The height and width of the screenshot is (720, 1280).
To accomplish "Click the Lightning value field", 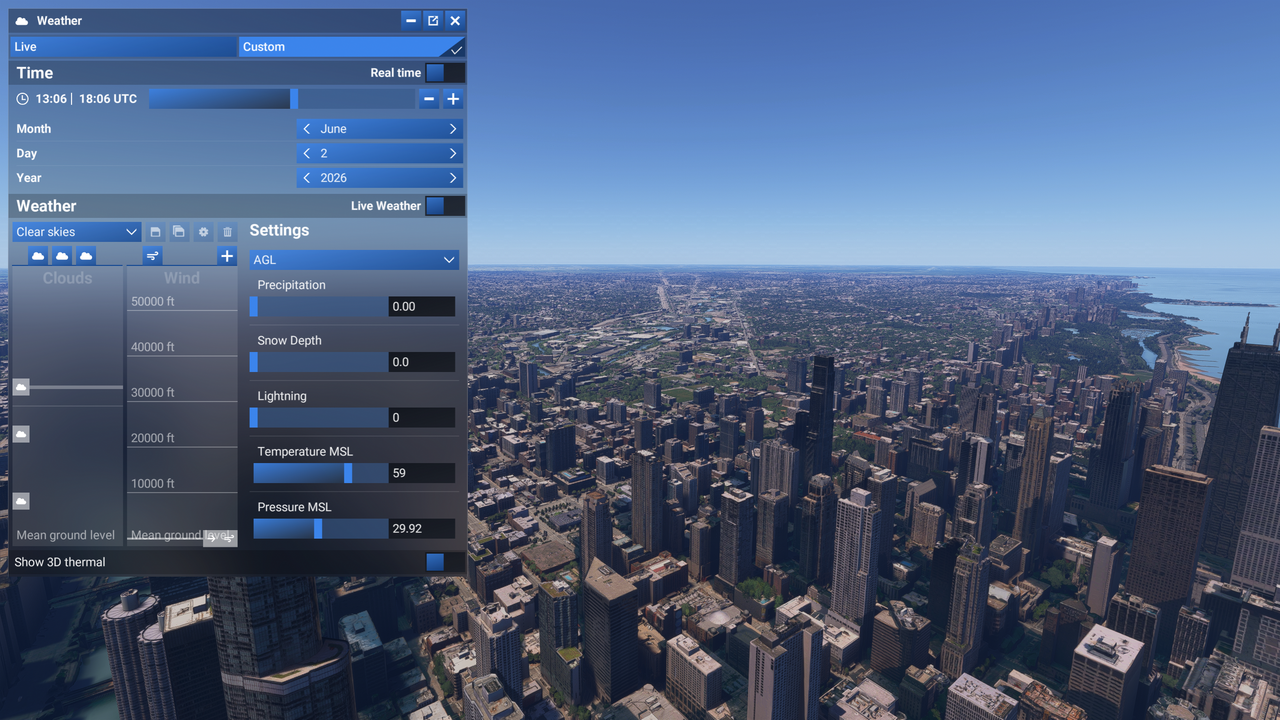I will point(422,418).
